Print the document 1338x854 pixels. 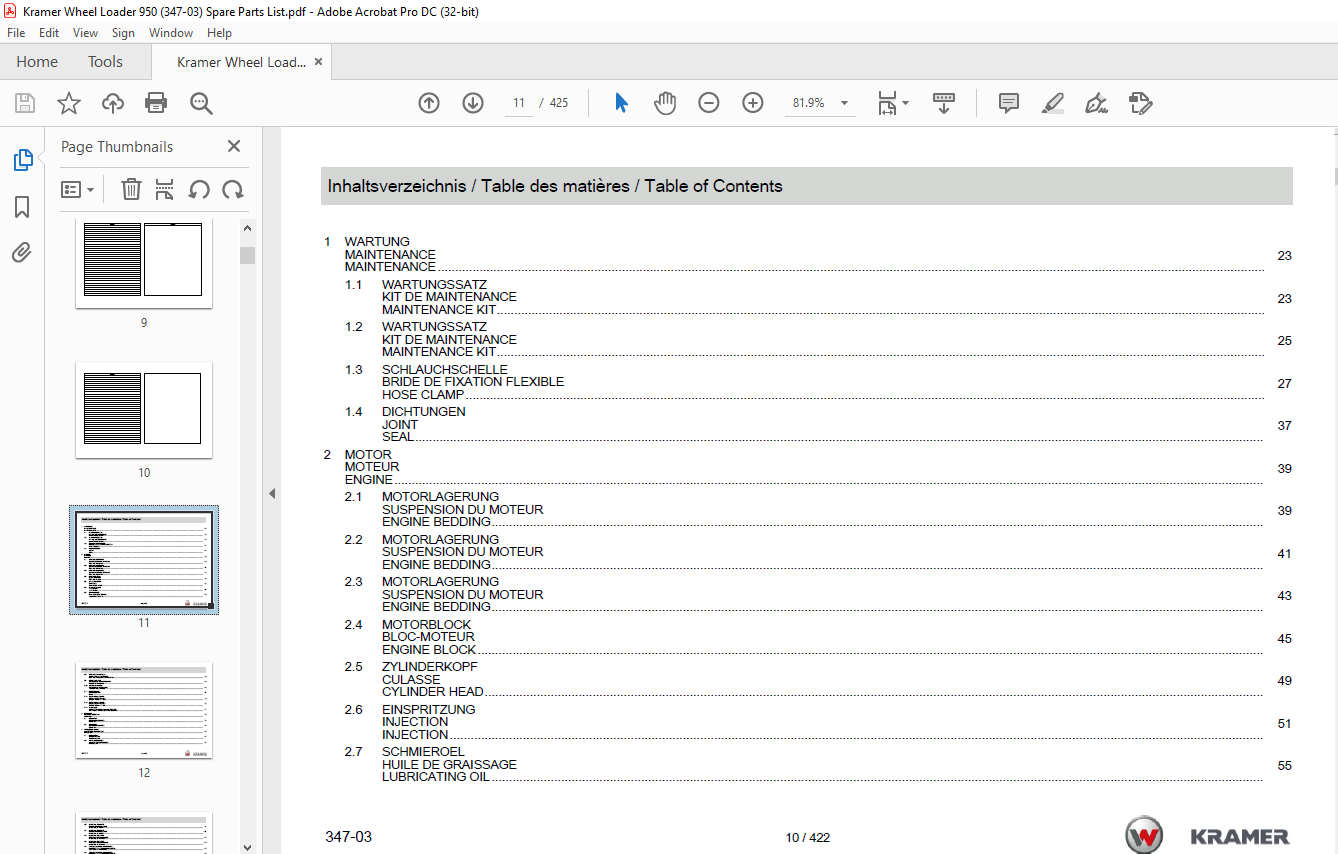156,103
